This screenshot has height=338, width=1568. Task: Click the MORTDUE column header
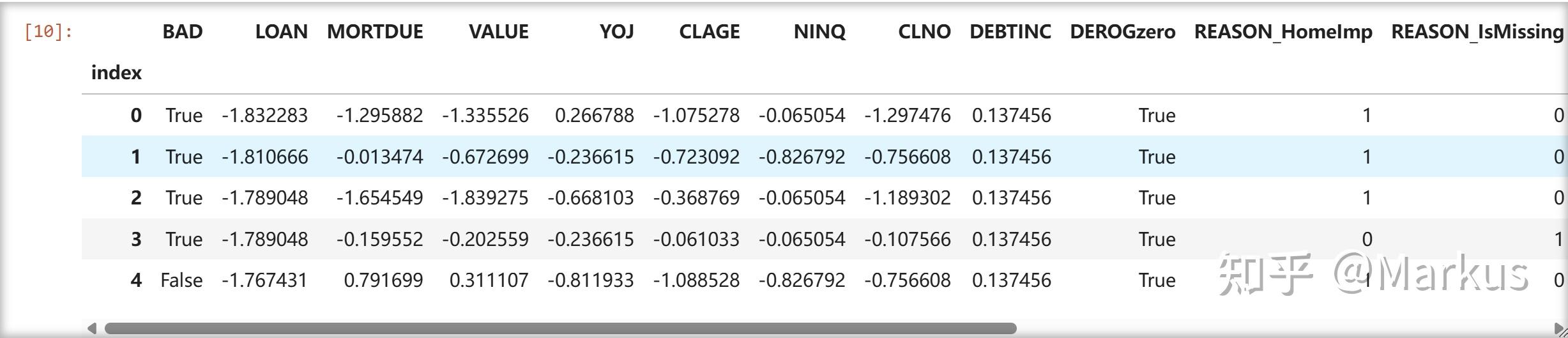pyautogui.click(x=375, y=32)
